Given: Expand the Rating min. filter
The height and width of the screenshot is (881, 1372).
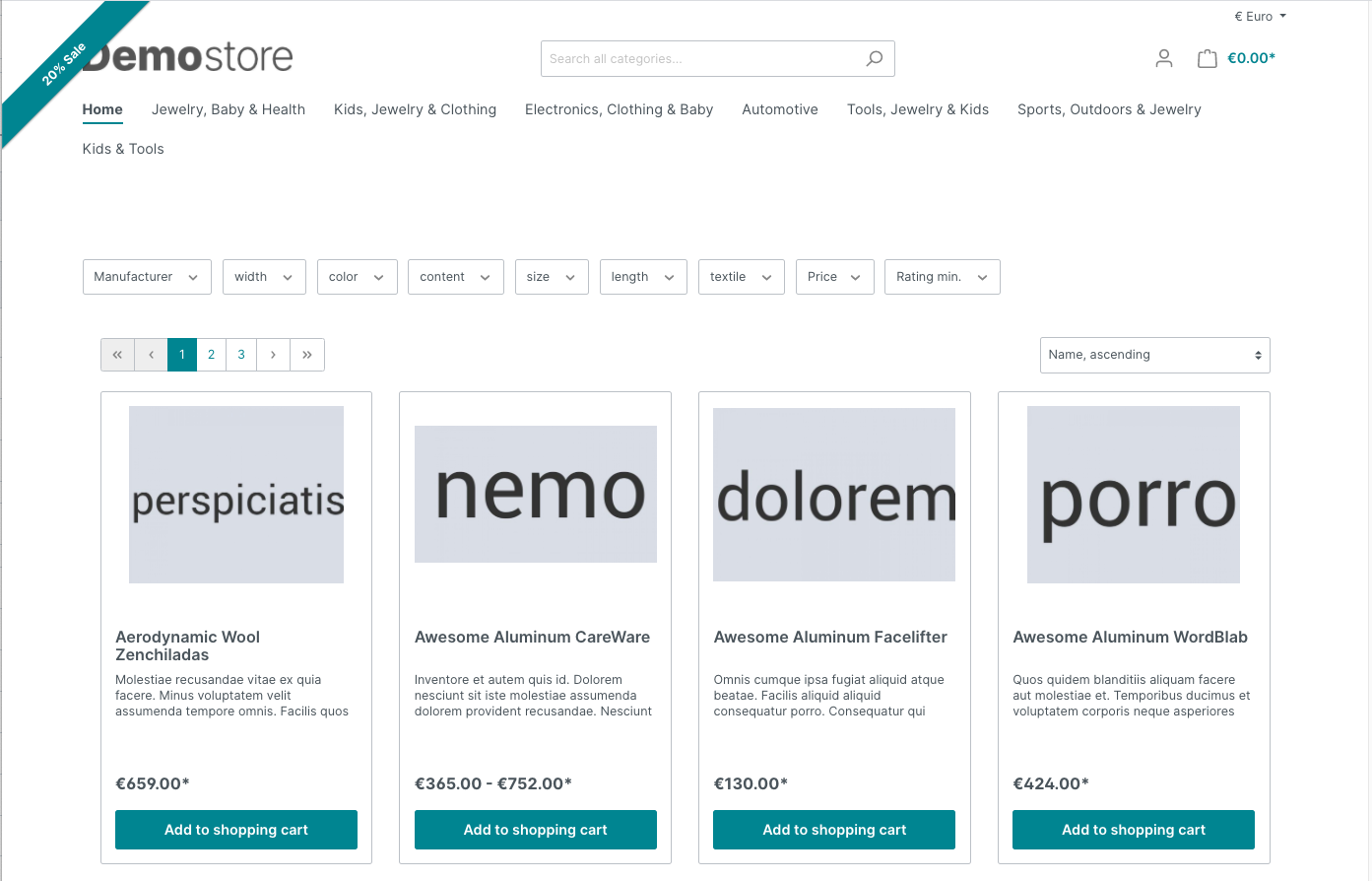Looking at the screenshot, I should tap(943, 277).
